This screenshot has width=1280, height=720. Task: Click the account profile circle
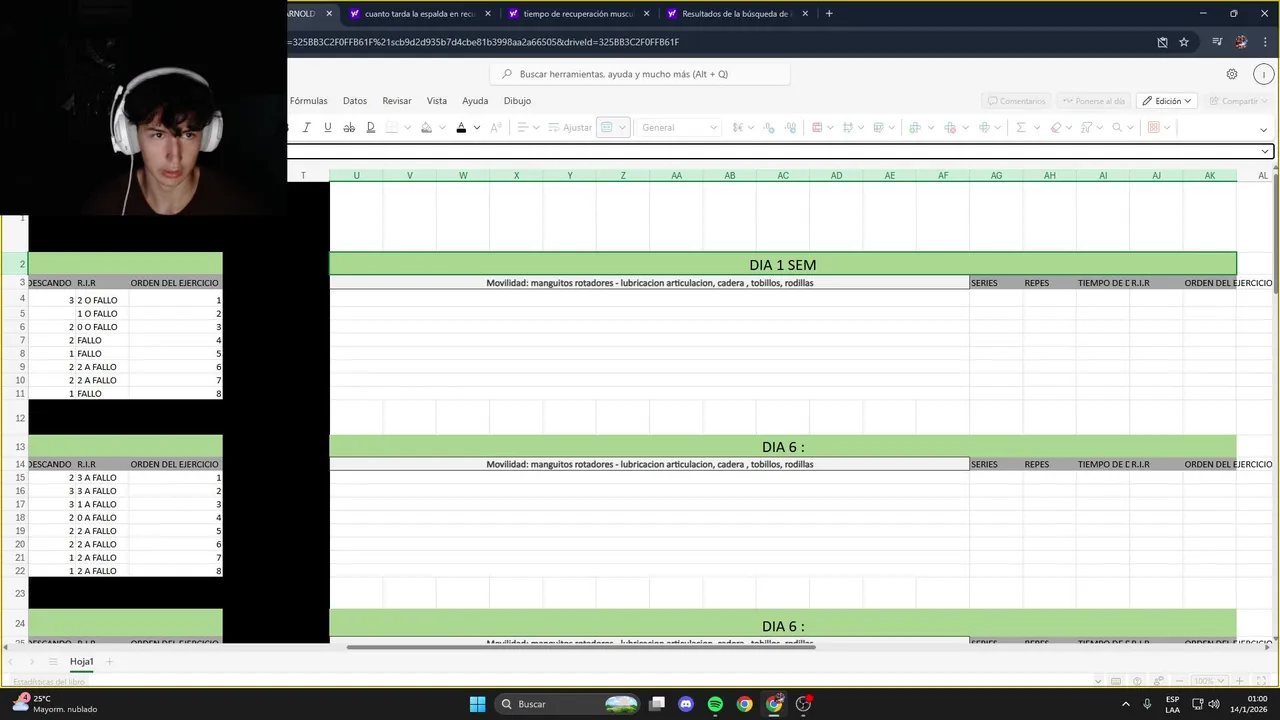tap(1264, 74)
